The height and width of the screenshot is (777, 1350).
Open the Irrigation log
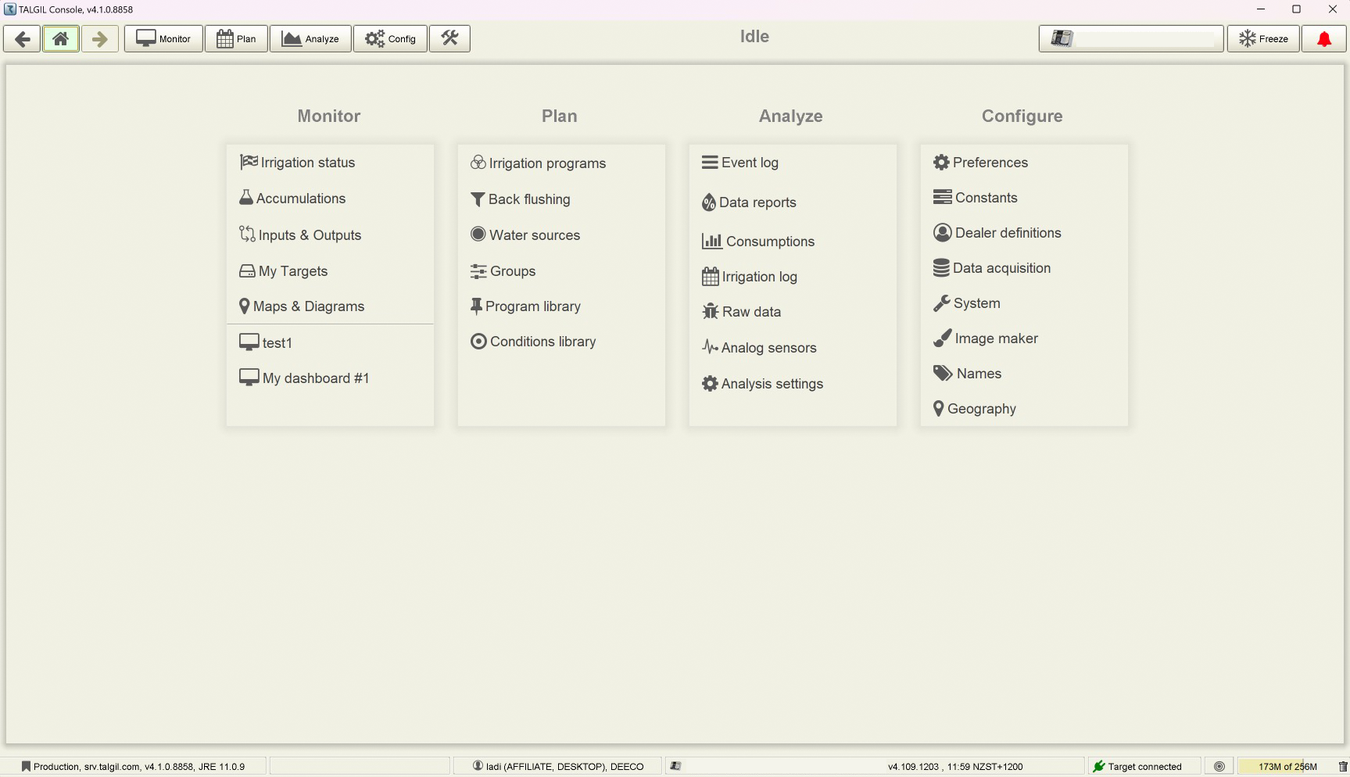pyautogui.click(x=749, y=276)
